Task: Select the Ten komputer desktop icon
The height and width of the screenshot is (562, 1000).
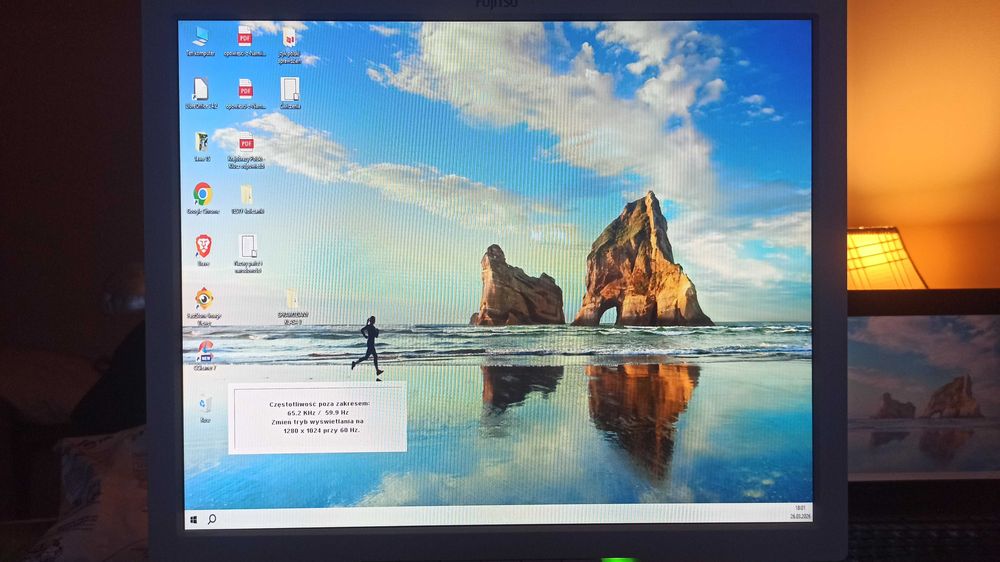Action: point(201,41)
